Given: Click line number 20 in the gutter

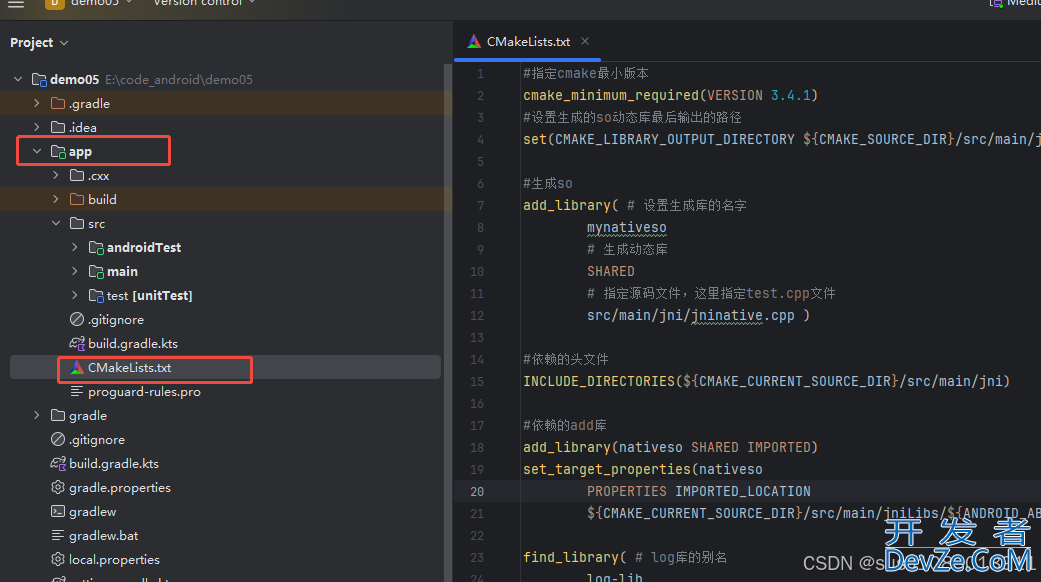Looking at the screenshot, I should coord(477,492).
